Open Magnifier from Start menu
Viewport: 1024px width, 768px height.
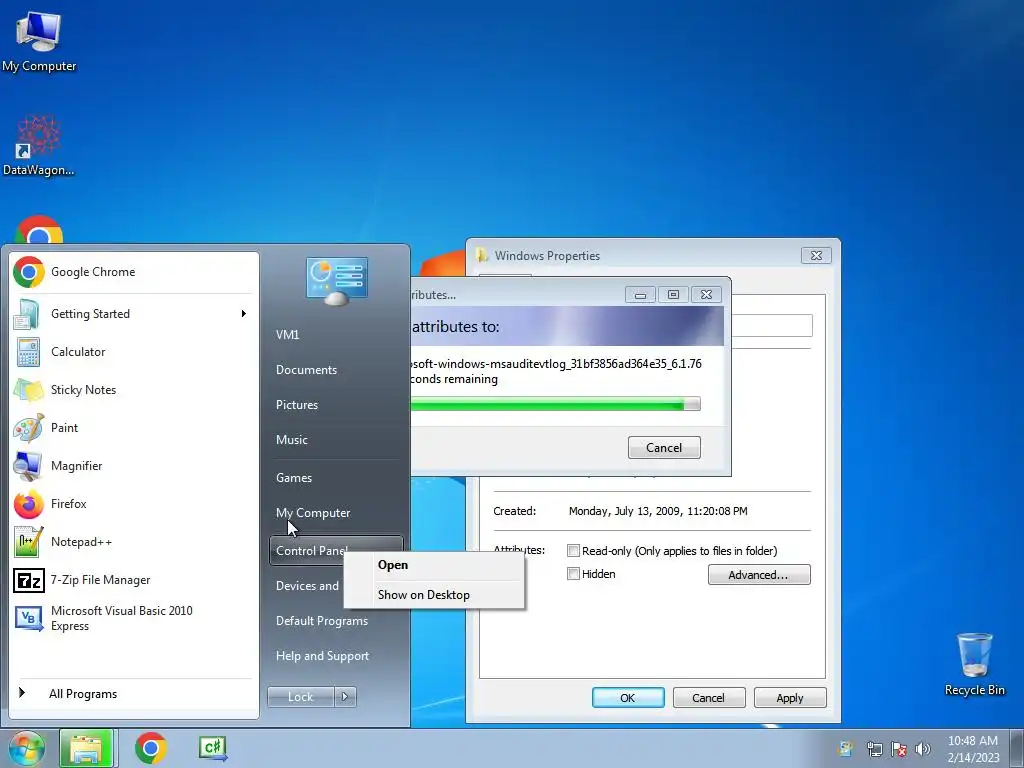[x=134, y=466]
